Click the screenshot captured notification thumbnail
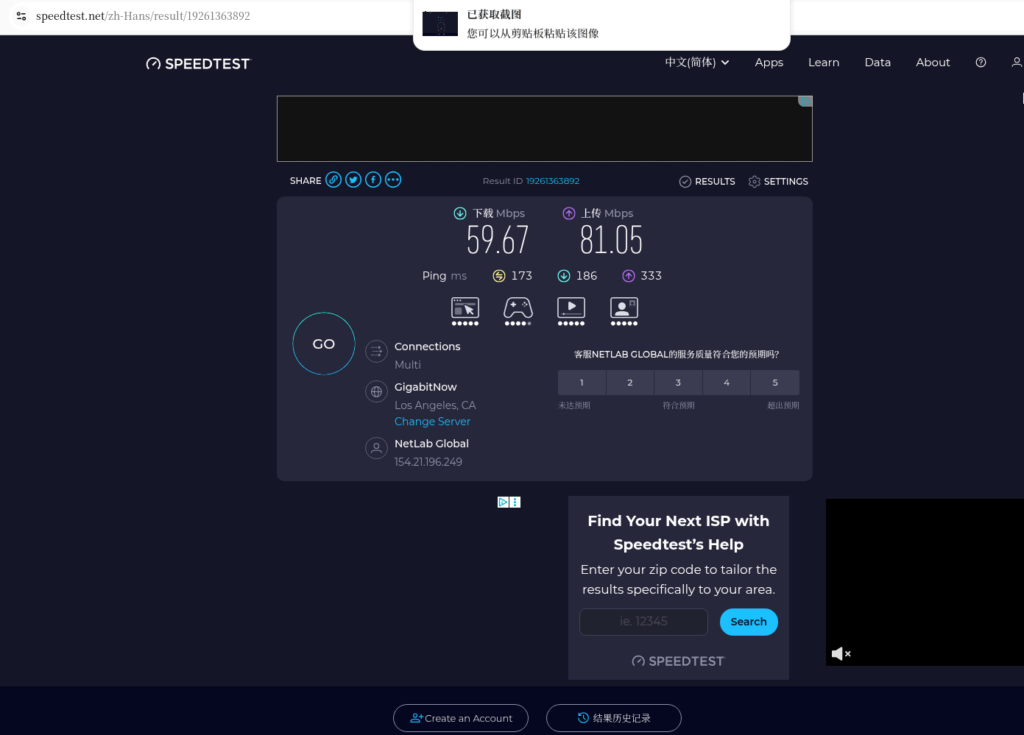 (440, 24)
